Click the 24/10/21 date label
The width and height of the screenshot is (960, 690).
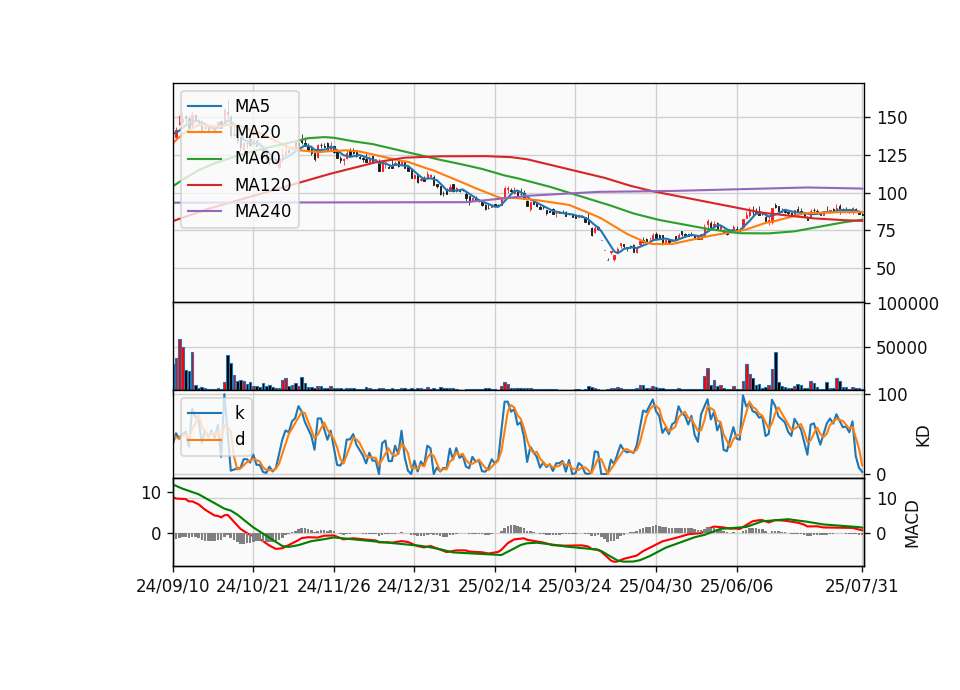(253, 586)
